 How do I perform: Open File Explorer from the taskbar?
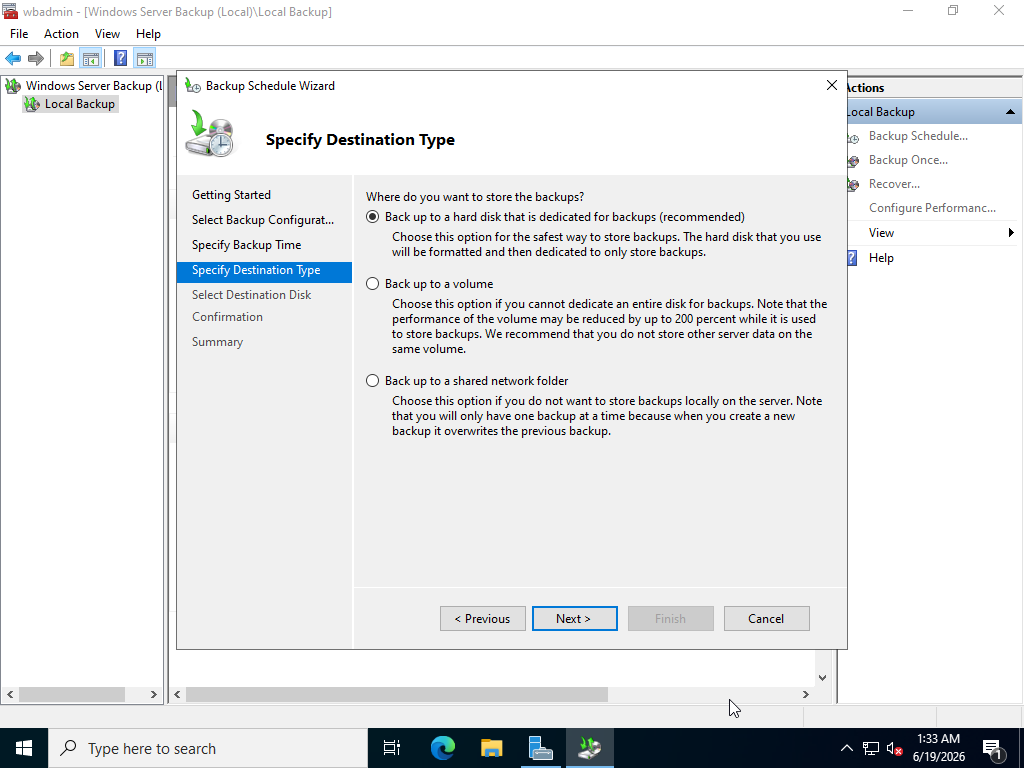491,748
